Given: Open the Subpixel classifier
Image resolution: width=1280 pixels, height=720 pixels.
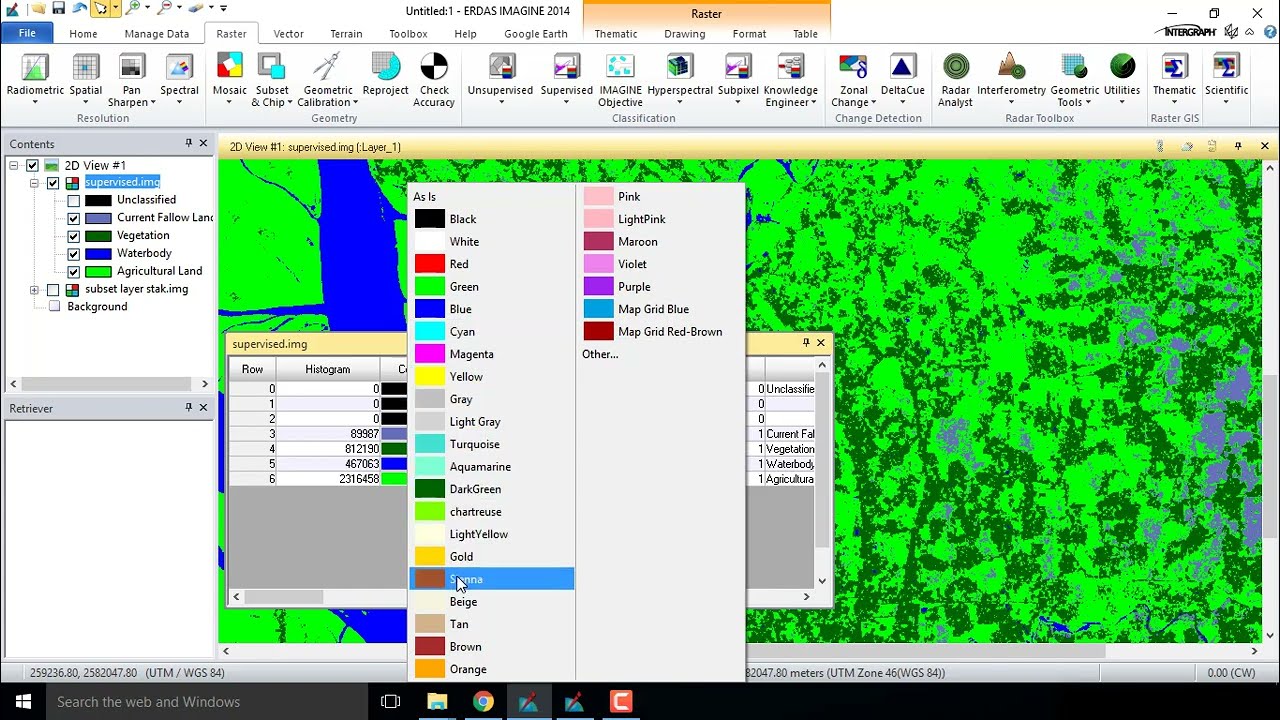Looking at the screenshot, I should point(738,78).
